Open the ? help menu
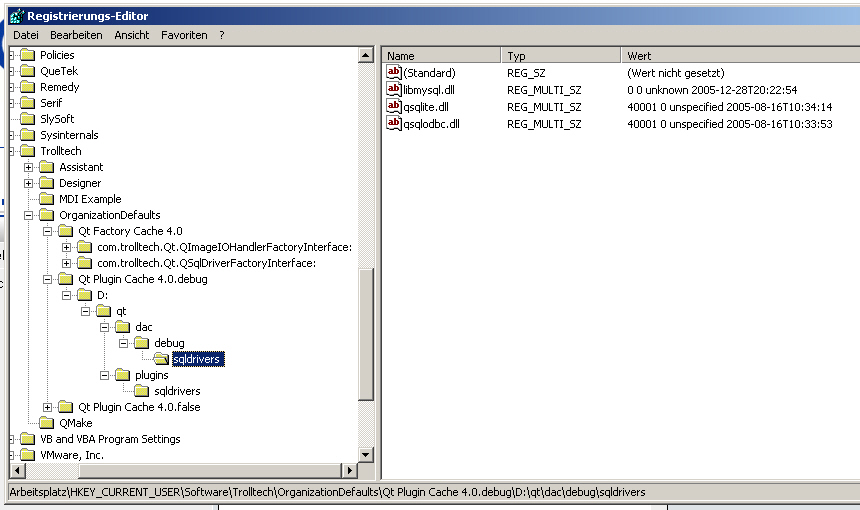The width and height of the screenshot is (860, 510). [x=222, y=35]
